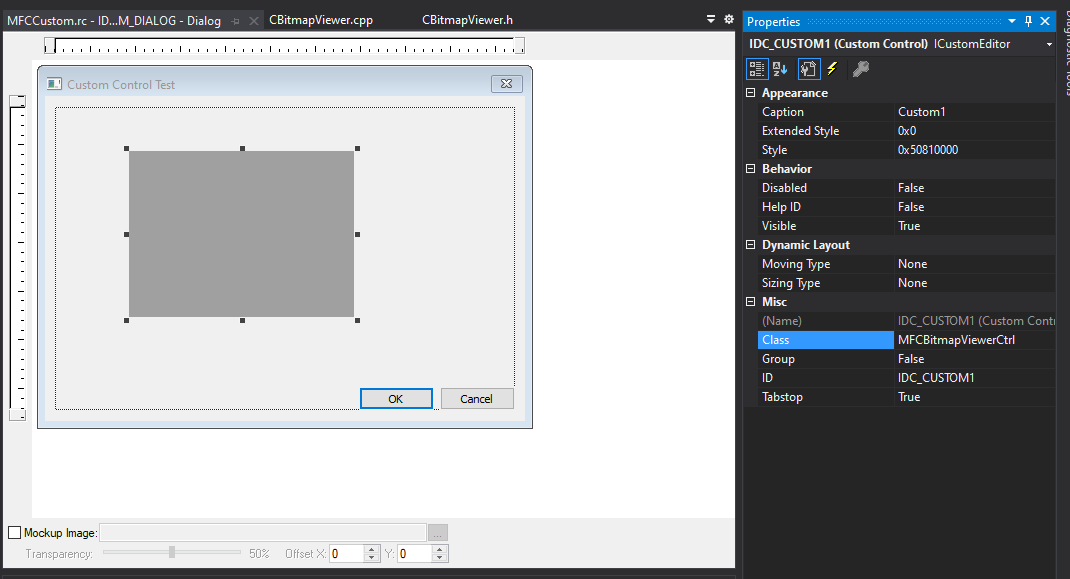Select the Class property row
Image resolution: width=1070 pixels, height=579 pixels.
(x=906, y=340)
